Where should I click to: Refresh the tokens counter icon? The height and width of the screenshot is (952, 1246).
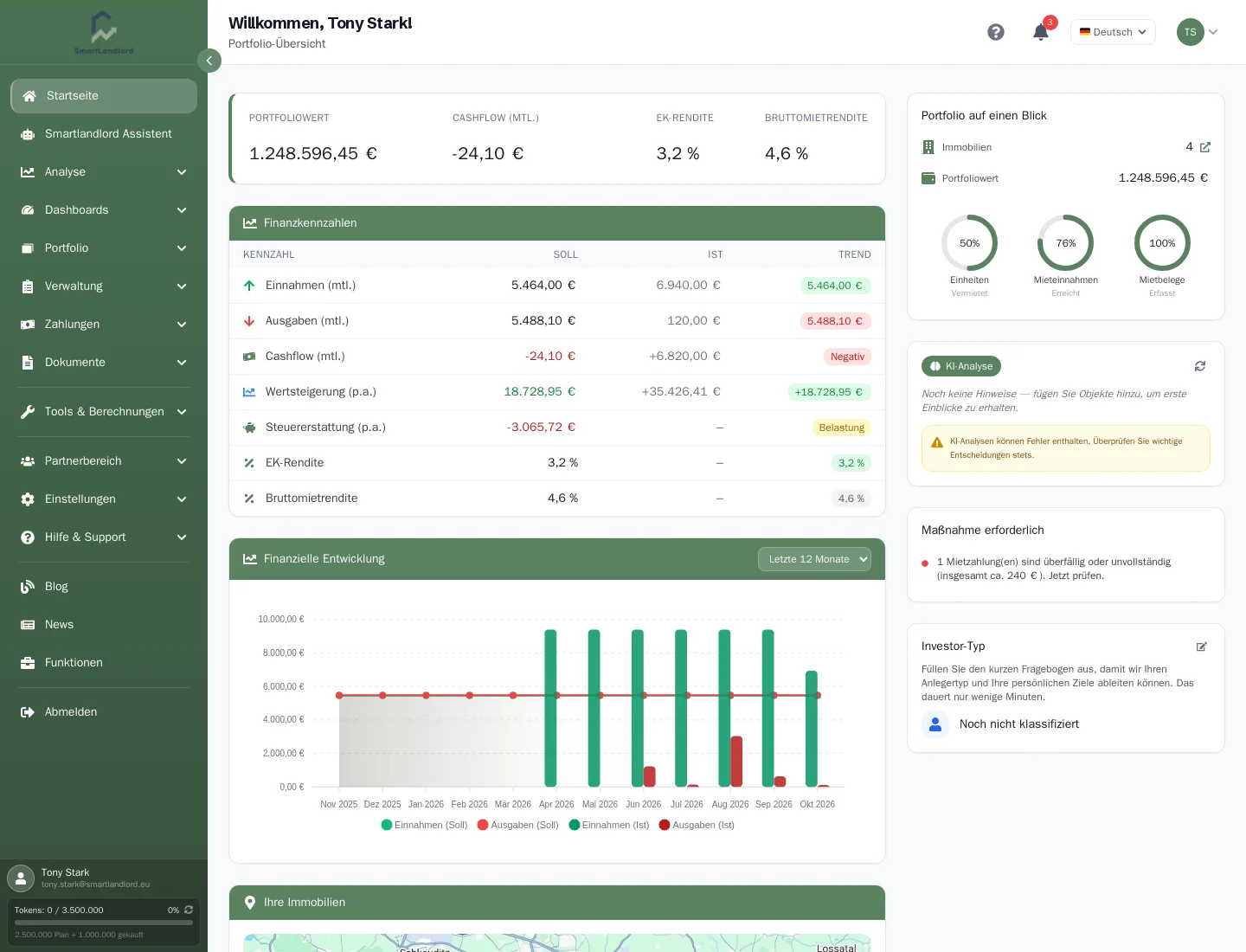pos(189,910)
